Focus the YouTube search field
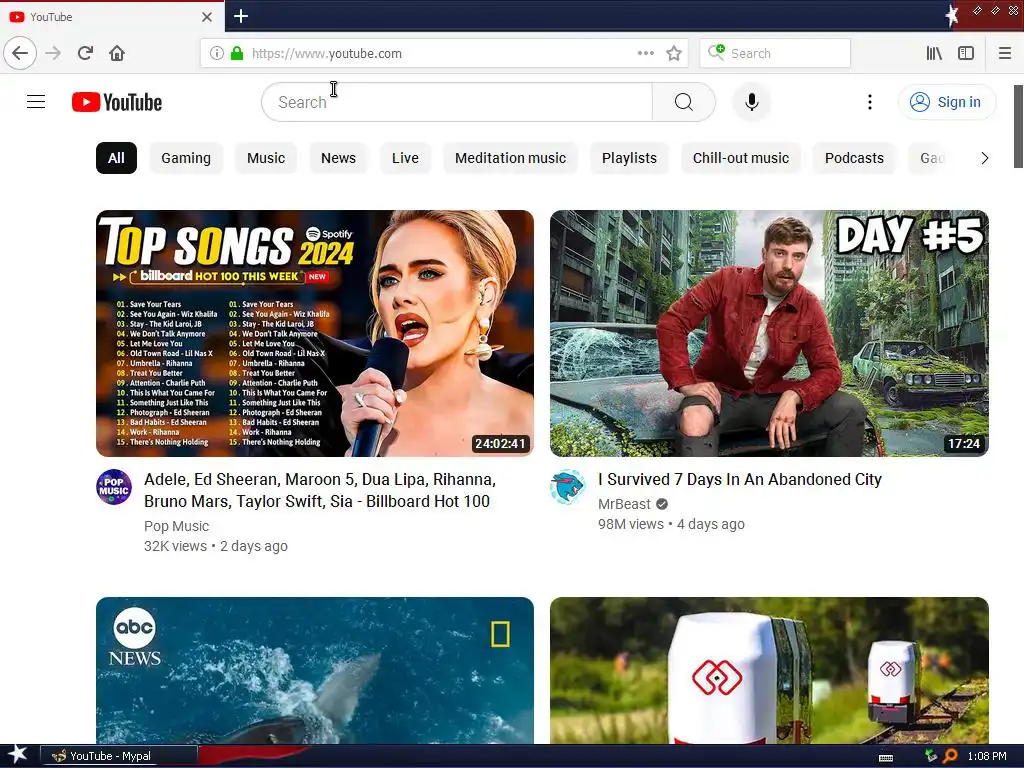Screen dimensions: 1024x768 pyautogui.click(x=457, y=102)
